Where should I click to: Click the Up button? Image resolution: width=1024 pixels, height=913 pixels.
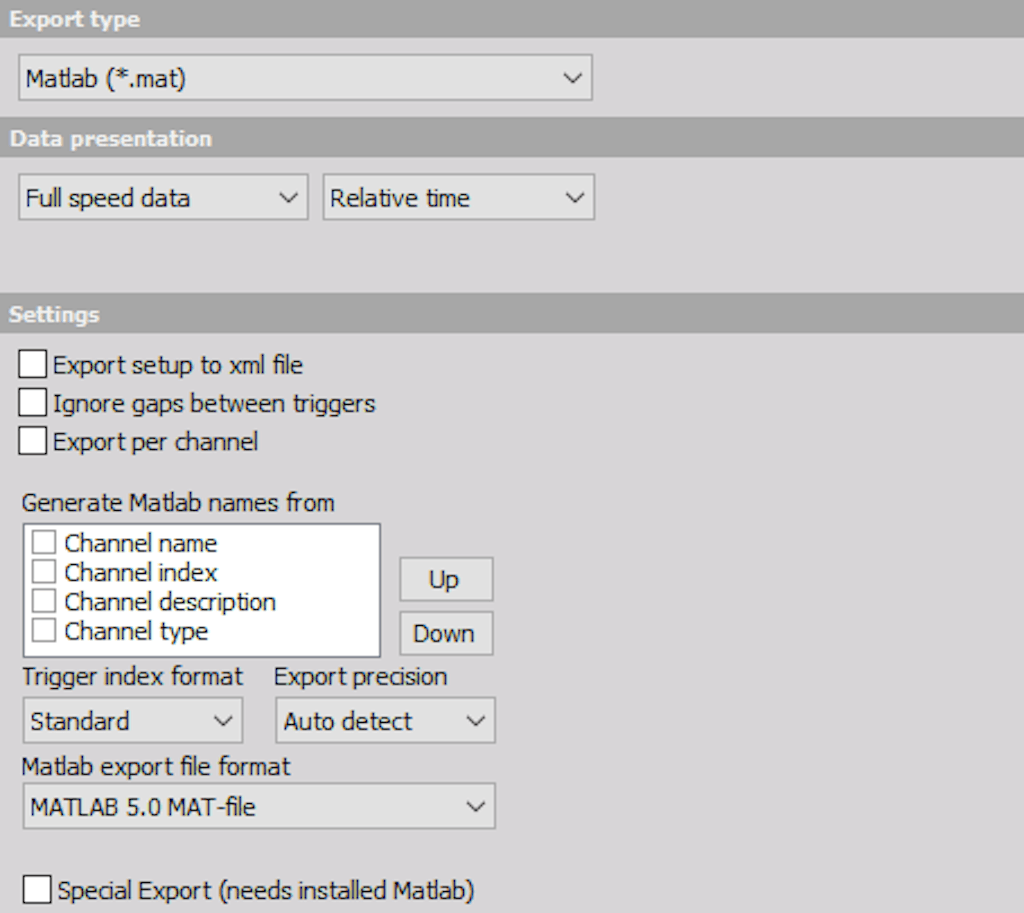click(446, 579)
